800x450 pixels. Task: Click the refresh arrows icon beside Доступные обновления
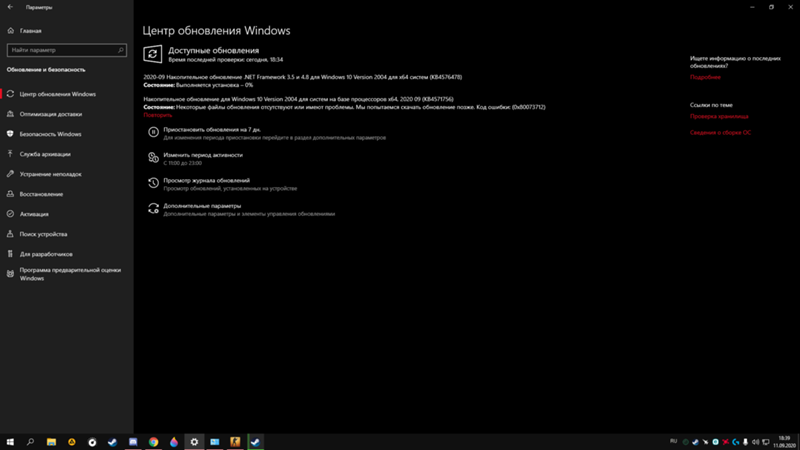point(153,54)
